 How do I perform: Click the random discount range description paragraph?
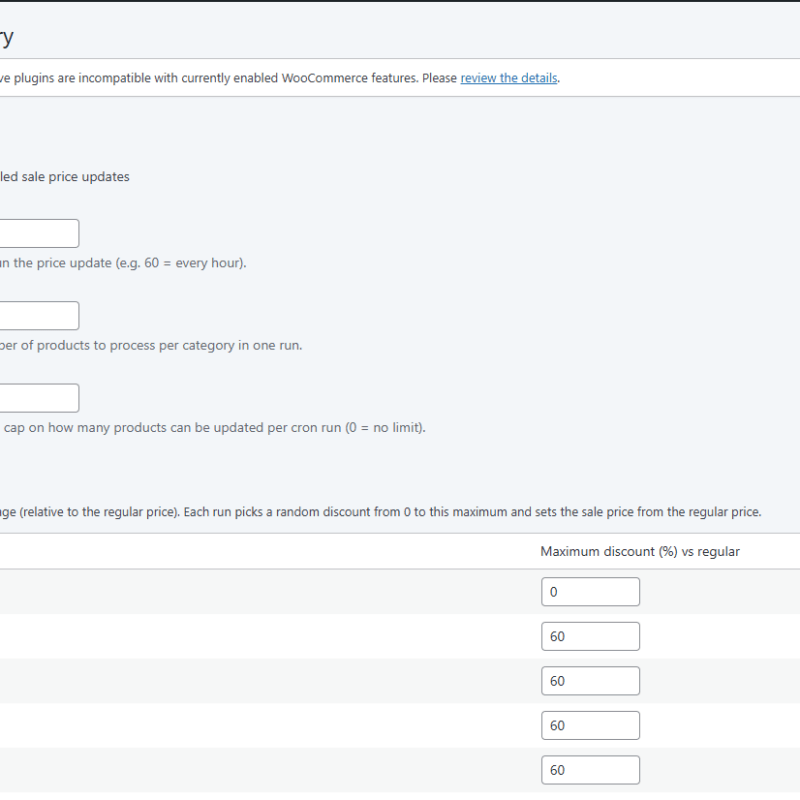pyautogui.click(x=380, y=512)
